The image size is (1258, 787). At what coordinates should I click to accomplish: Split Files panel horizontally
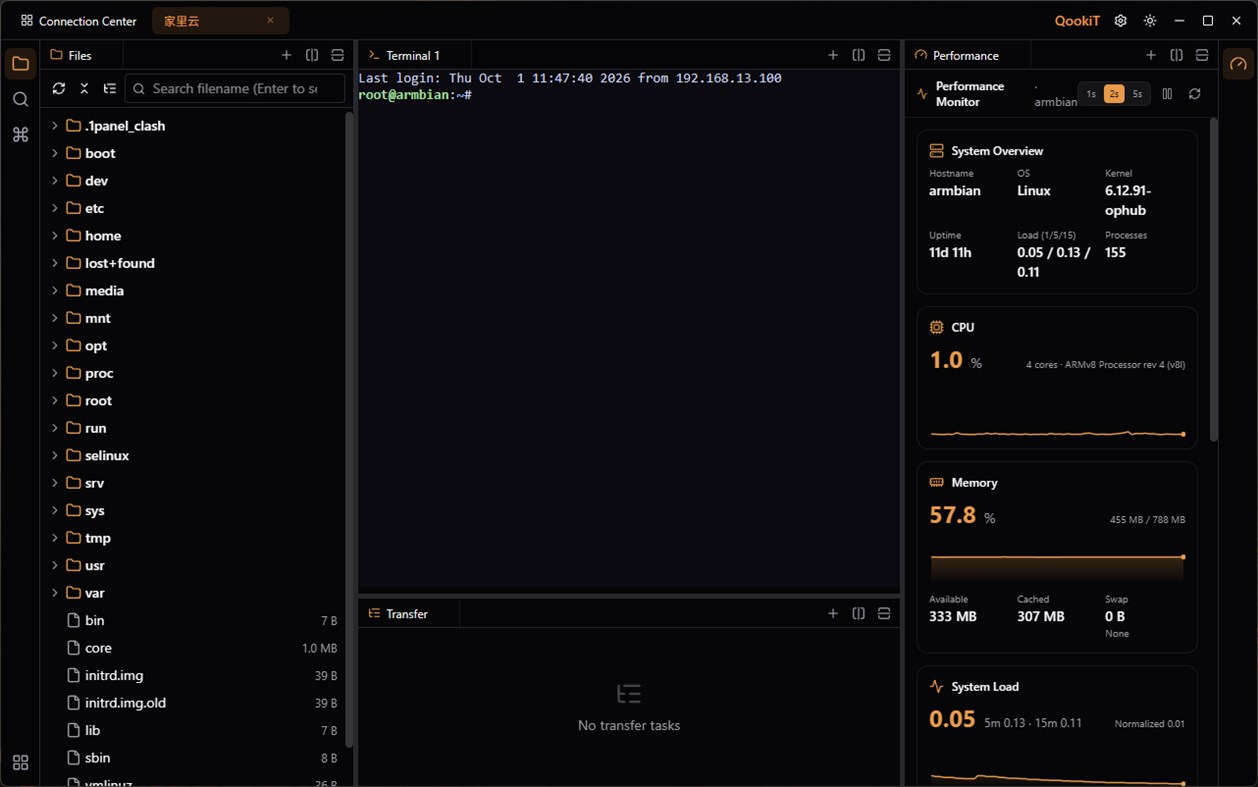[337, 55]
